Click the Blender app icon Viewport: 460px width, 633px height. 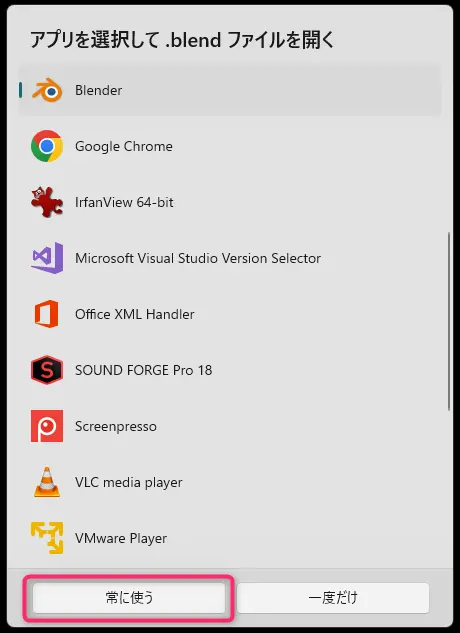click(47, 90)
